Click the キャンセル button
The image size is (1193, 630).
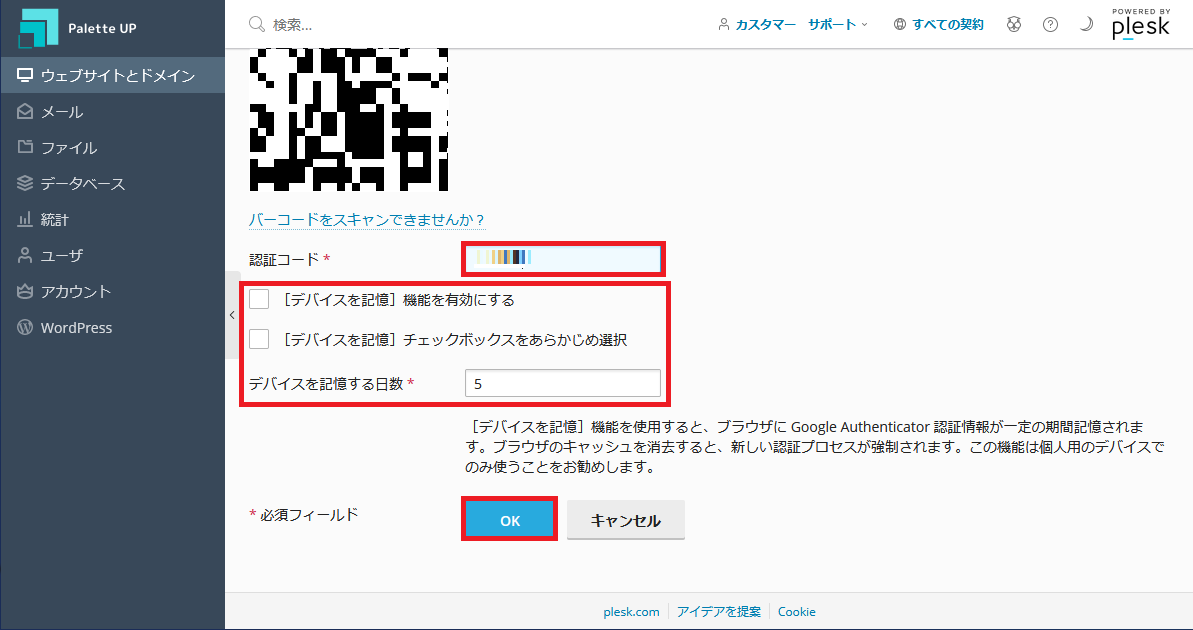point(625,520)
